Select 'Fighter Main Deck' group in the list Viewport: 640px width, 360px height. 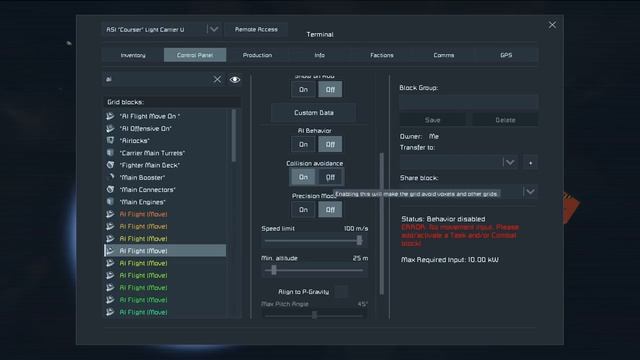pos(165,165)
